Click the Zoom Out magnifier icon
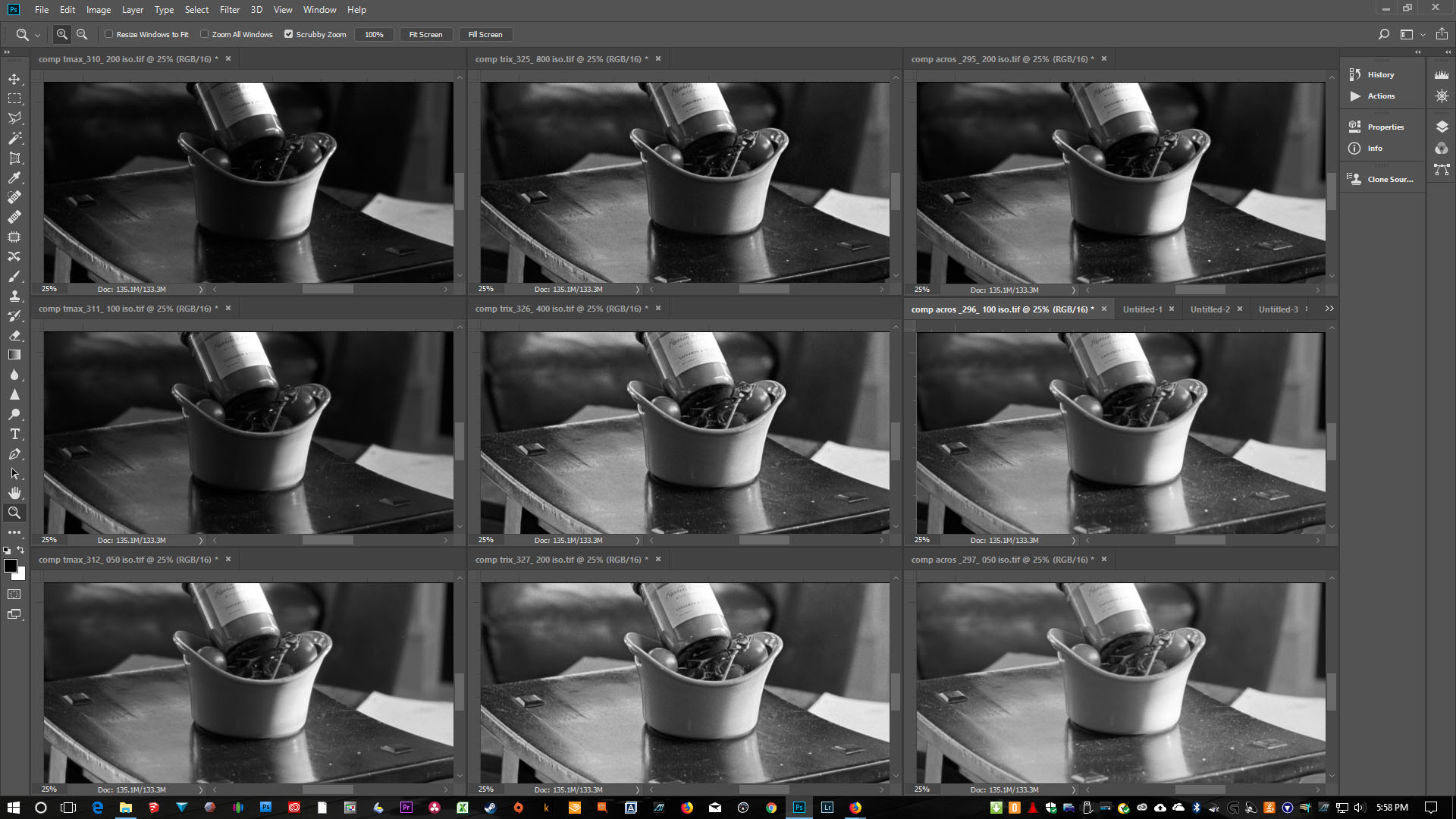 82,34
